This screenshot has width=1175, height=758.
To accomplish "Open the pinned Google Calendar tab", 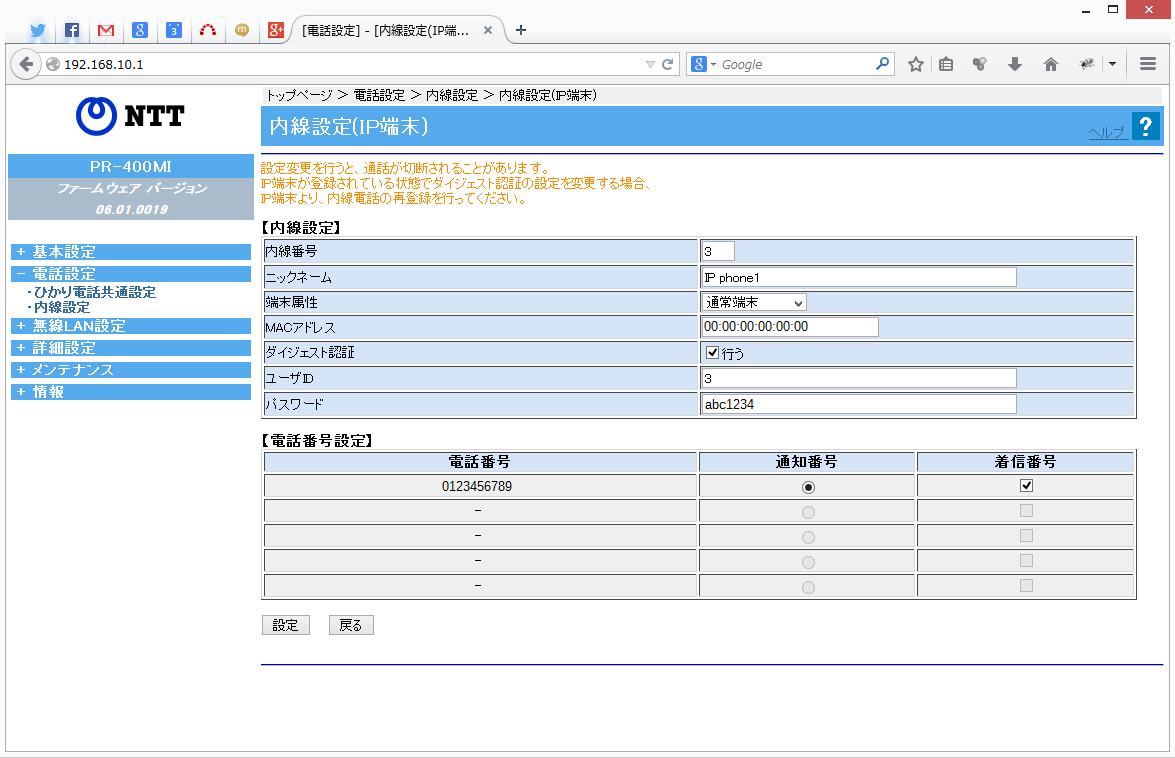I will pyautogui.click(x=174, y=30).
